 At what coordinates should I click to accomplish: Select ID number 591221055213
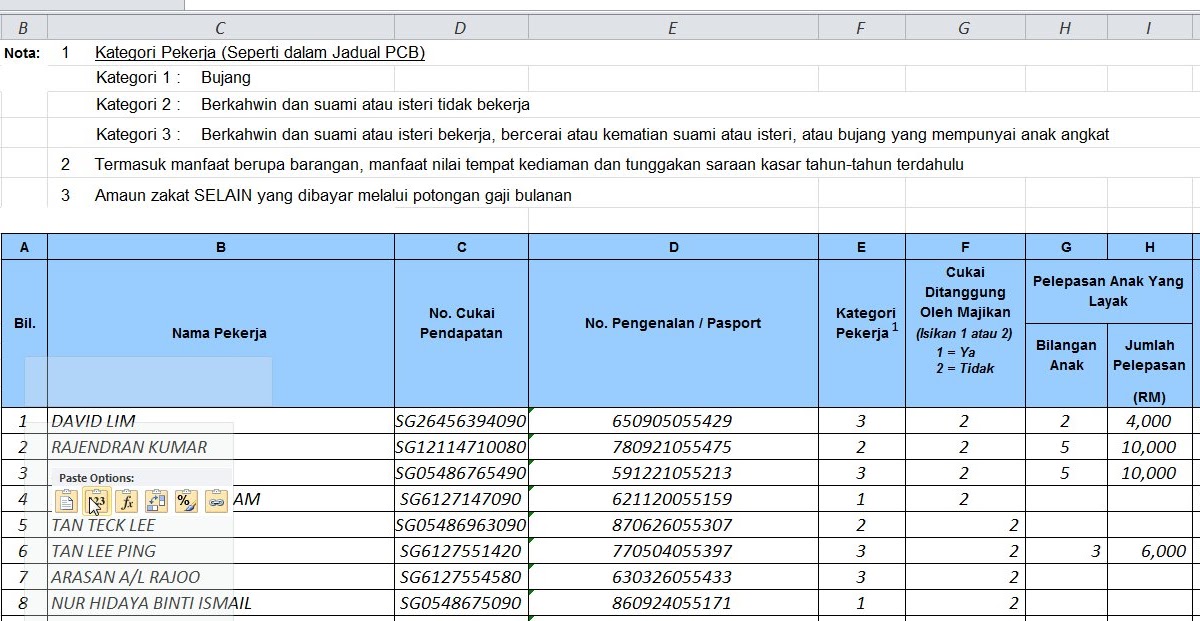tap(673, 473)
